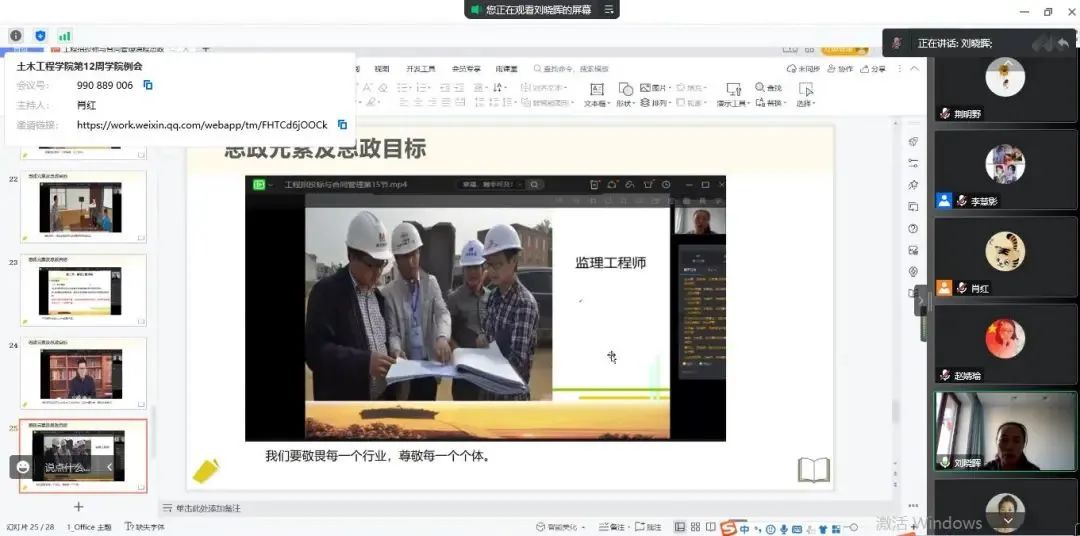1080x536 pixels.
Task: Check the green network signal icon
Action: pos(65,36)
